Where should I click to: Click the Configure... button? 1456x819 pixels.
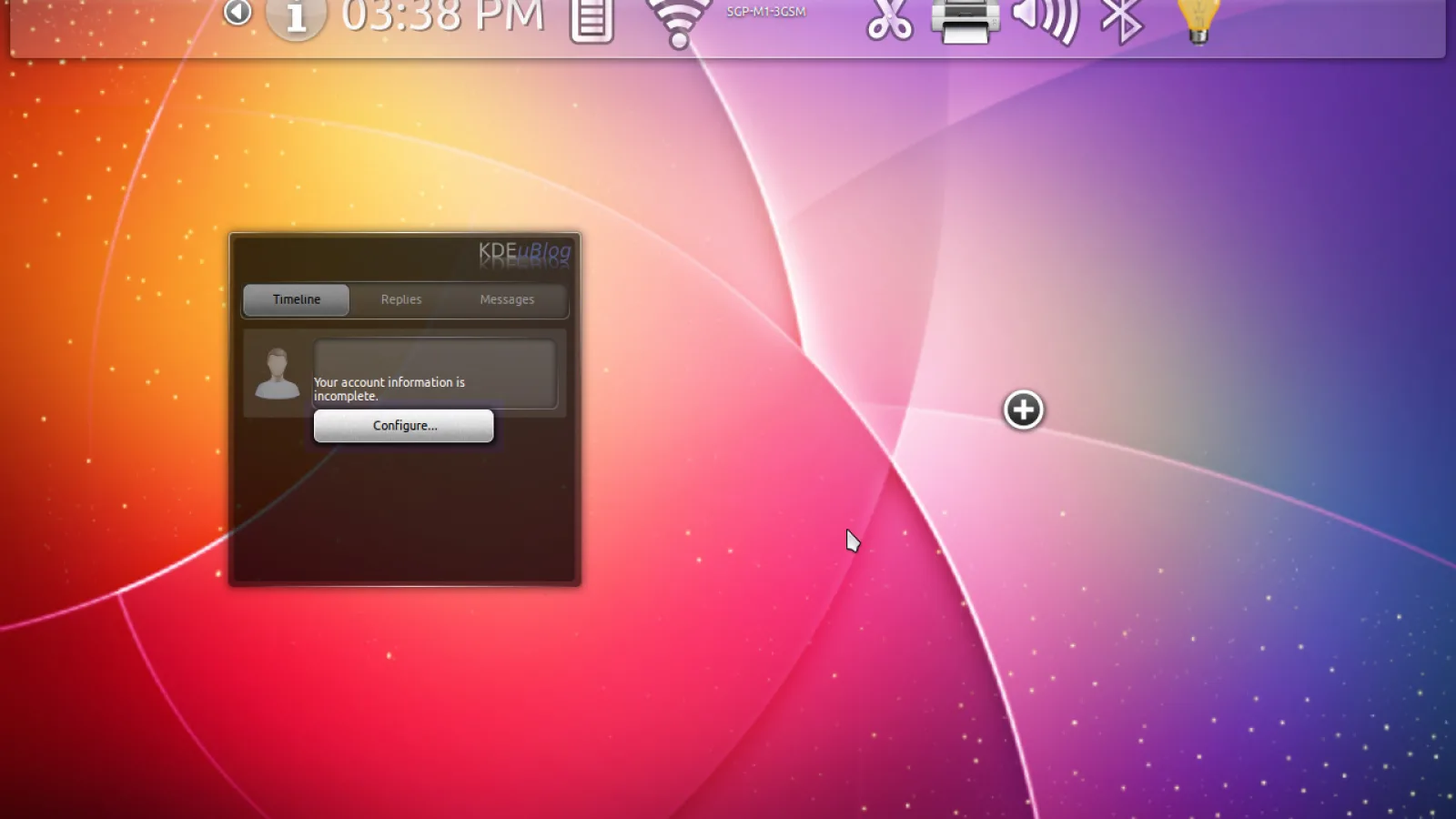[x=404, y=426]
